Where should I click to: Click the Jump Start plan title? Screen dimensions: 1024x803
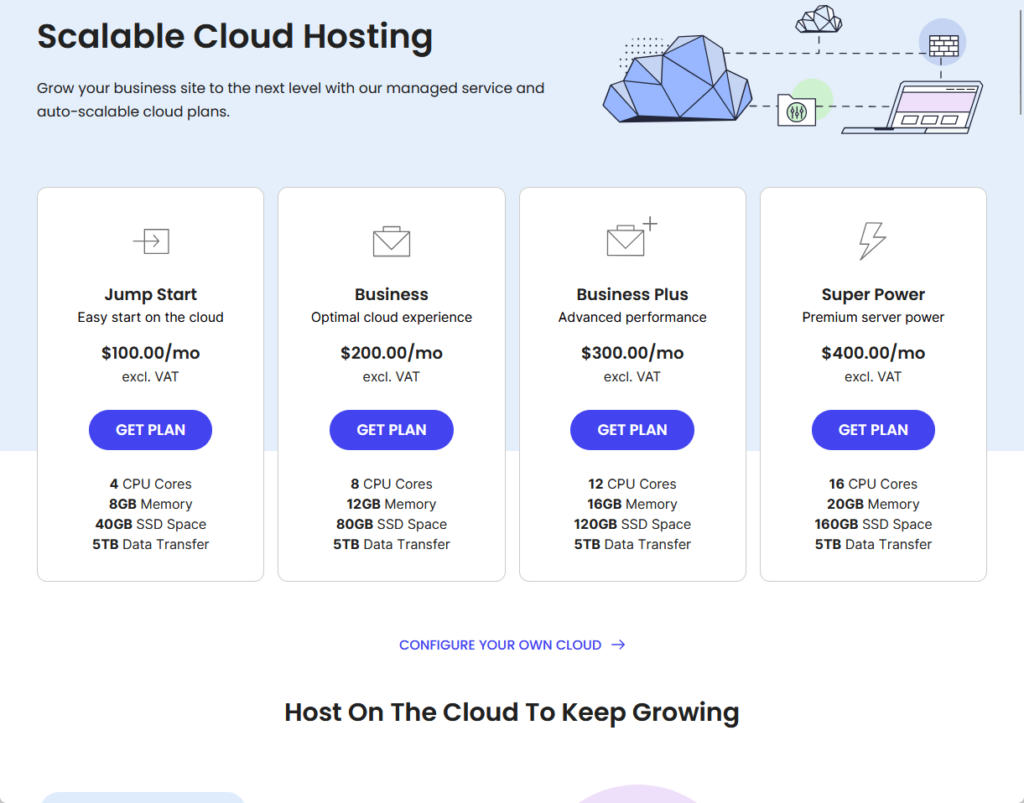(x=150, y=294)
